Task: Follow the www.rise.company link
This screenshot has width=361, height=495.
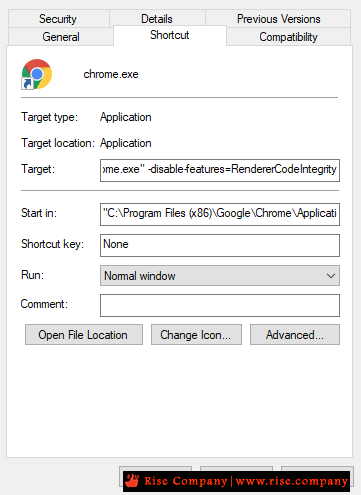Action: tap(292, 481)
